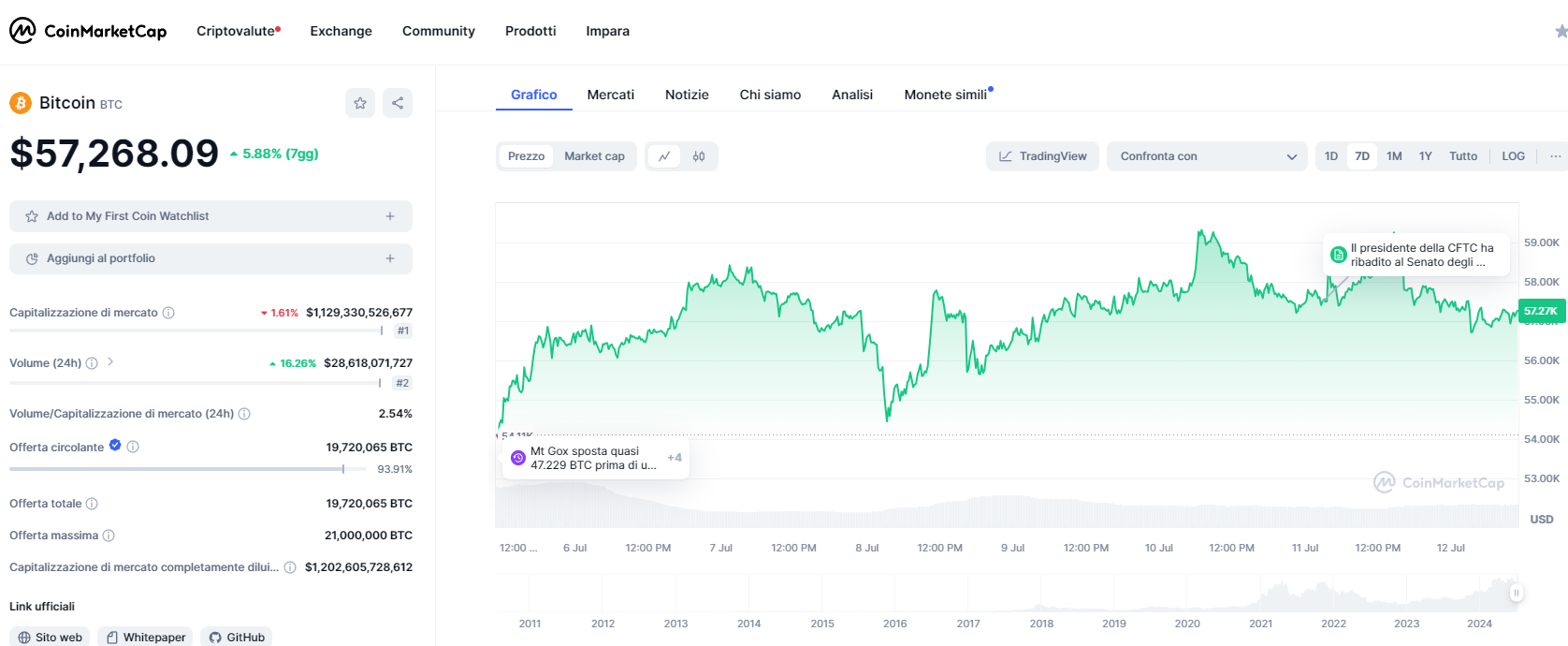
Task: Switch to the Grafico tab
Action: (534, 95)
